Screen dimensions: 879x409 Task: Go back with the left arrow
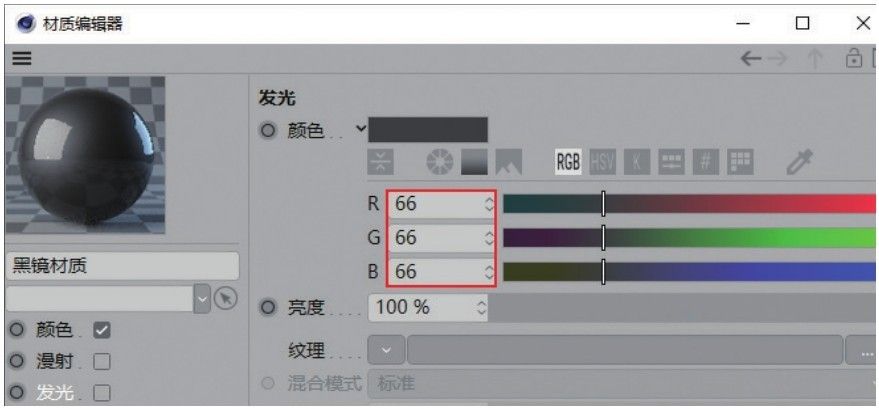coord(751,58)
